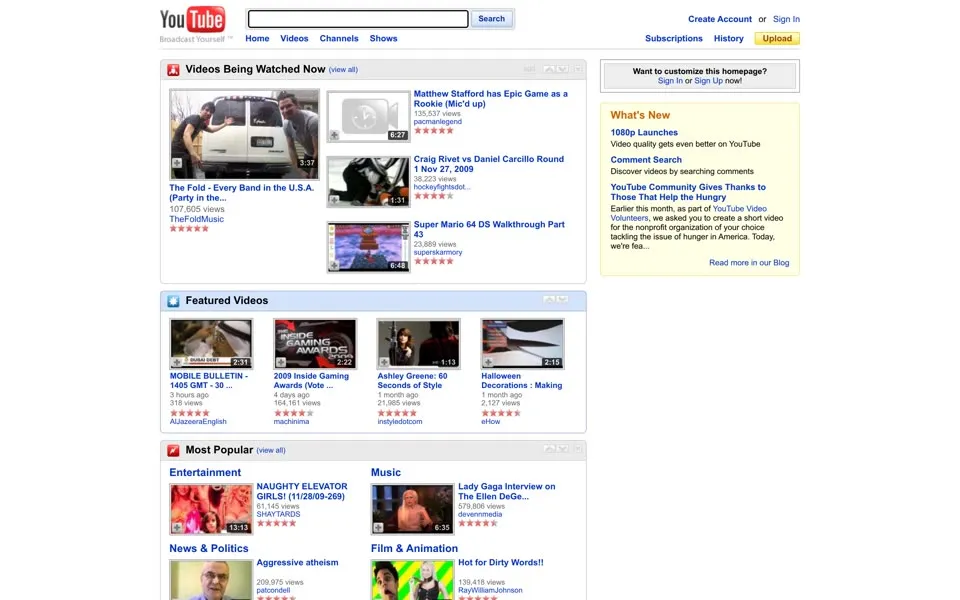Add Craig Rivet fight video to queue via plus icon

click(x=334, y=200)
